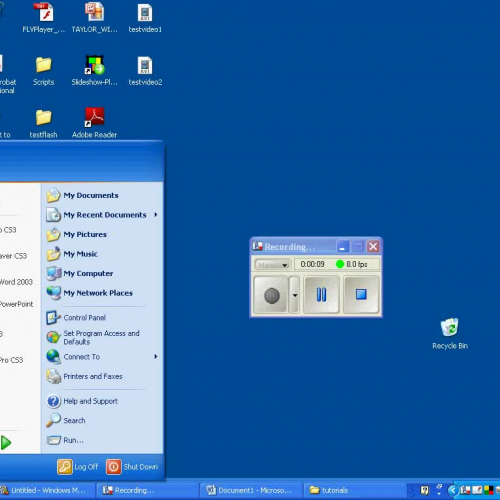Select the Adobe Reader desktop shortcut
The height and width of the screenshot is (500, 500).
pyautogui.click(x=94, y=123)
